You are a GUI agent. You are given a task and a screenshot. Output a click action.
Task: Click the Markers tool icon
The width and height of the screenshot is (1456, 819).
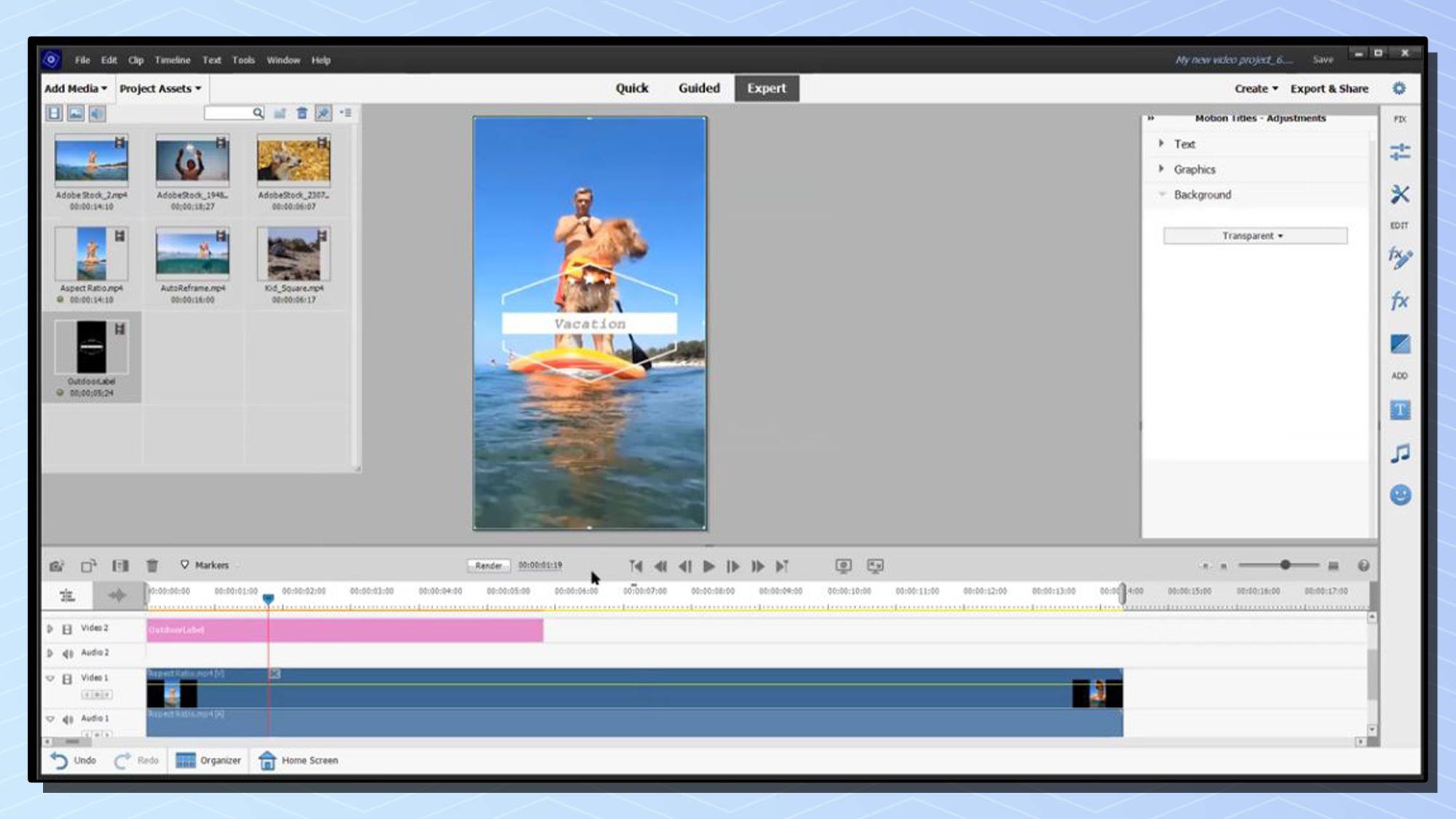pyautogui.click(x=183, y=564)
